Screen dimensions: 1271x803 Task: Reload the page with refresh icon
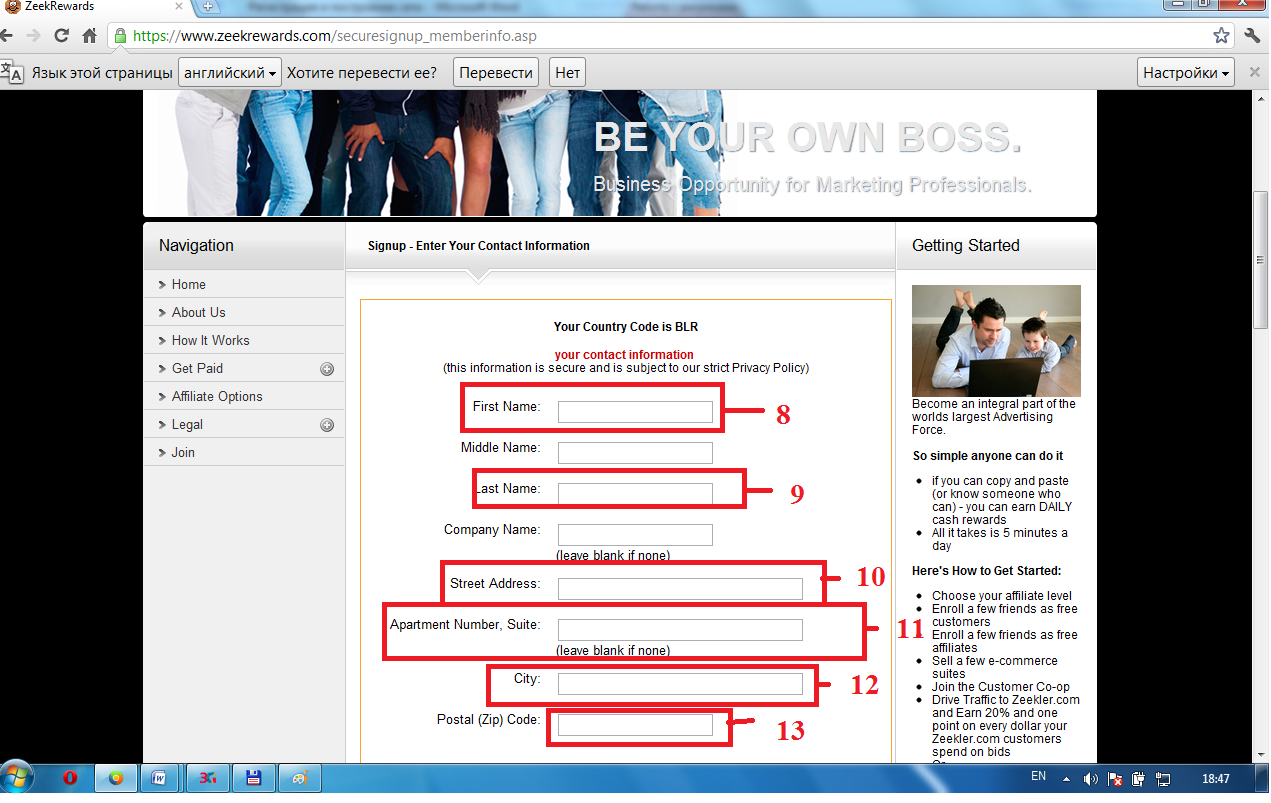62,36
